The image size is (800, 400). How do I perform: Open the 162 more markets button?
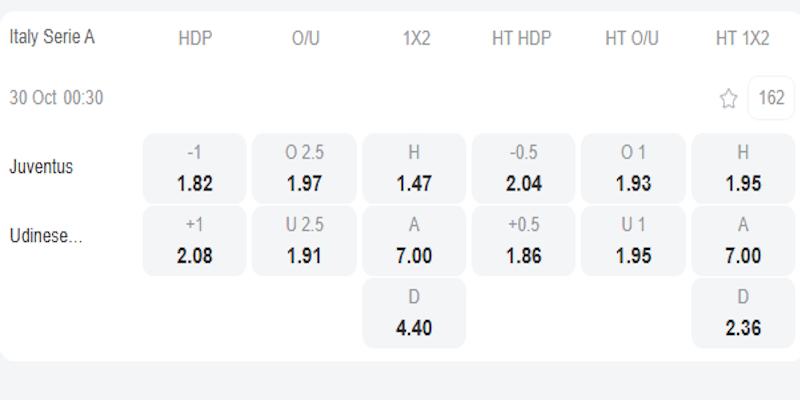[771, 98]
